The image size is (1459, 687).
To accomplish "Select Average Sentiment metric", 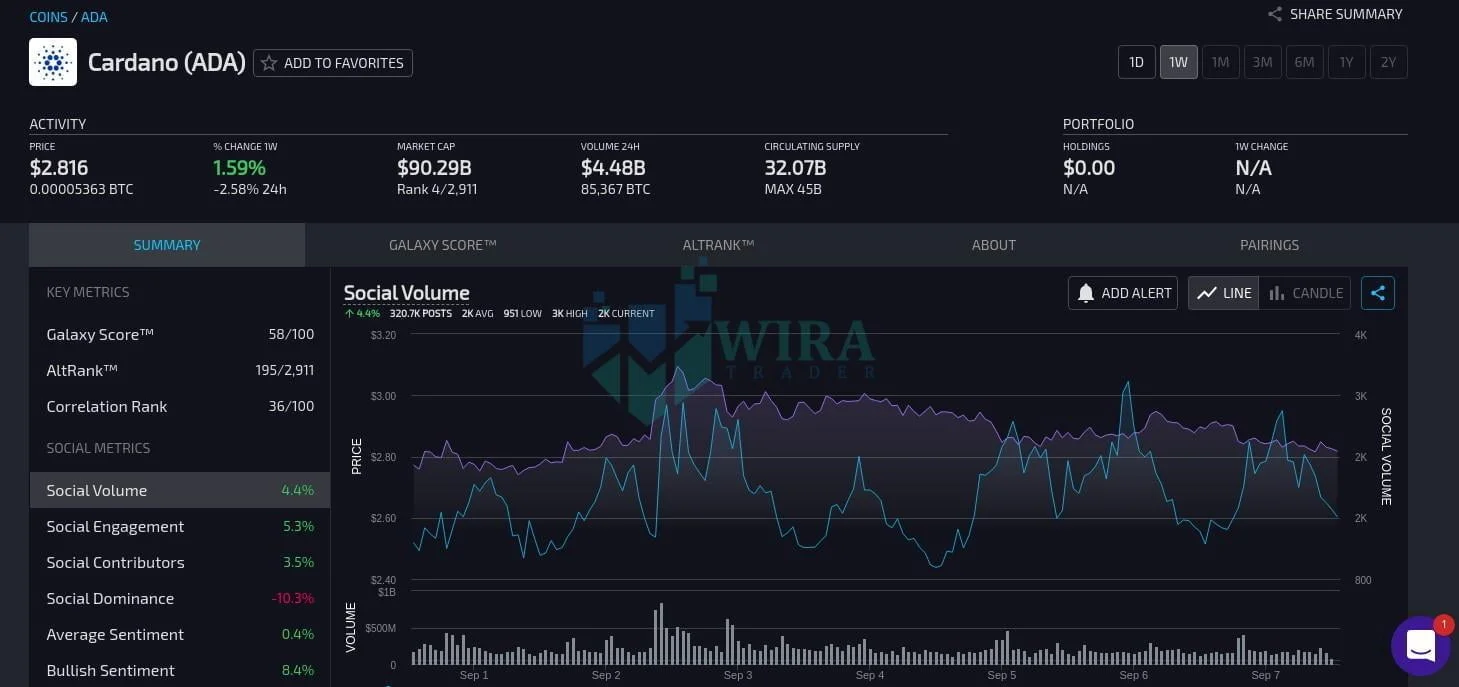I will [180, 634].
